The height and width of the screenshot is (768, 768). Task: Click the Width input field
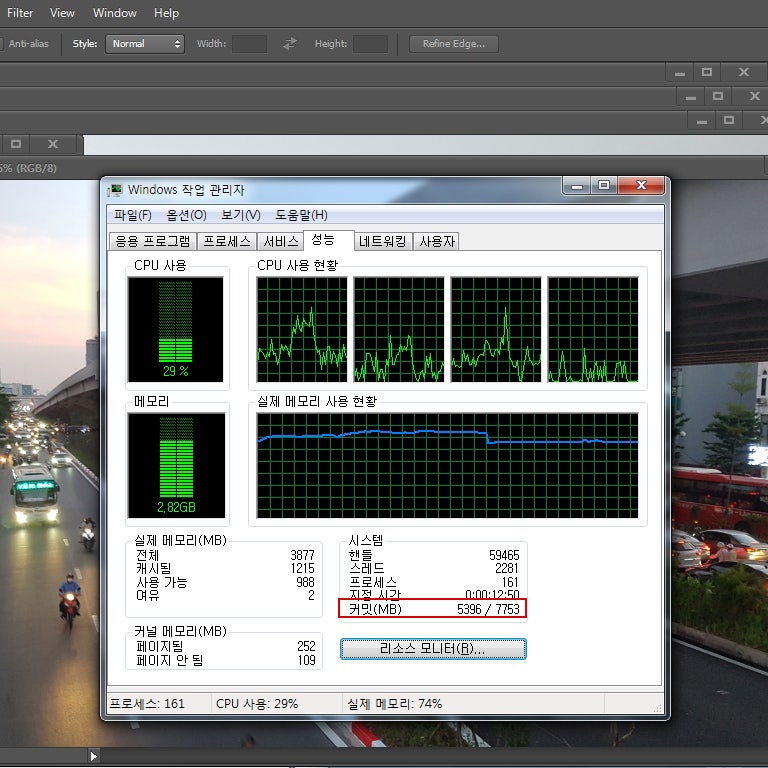(x=249, y=44)
